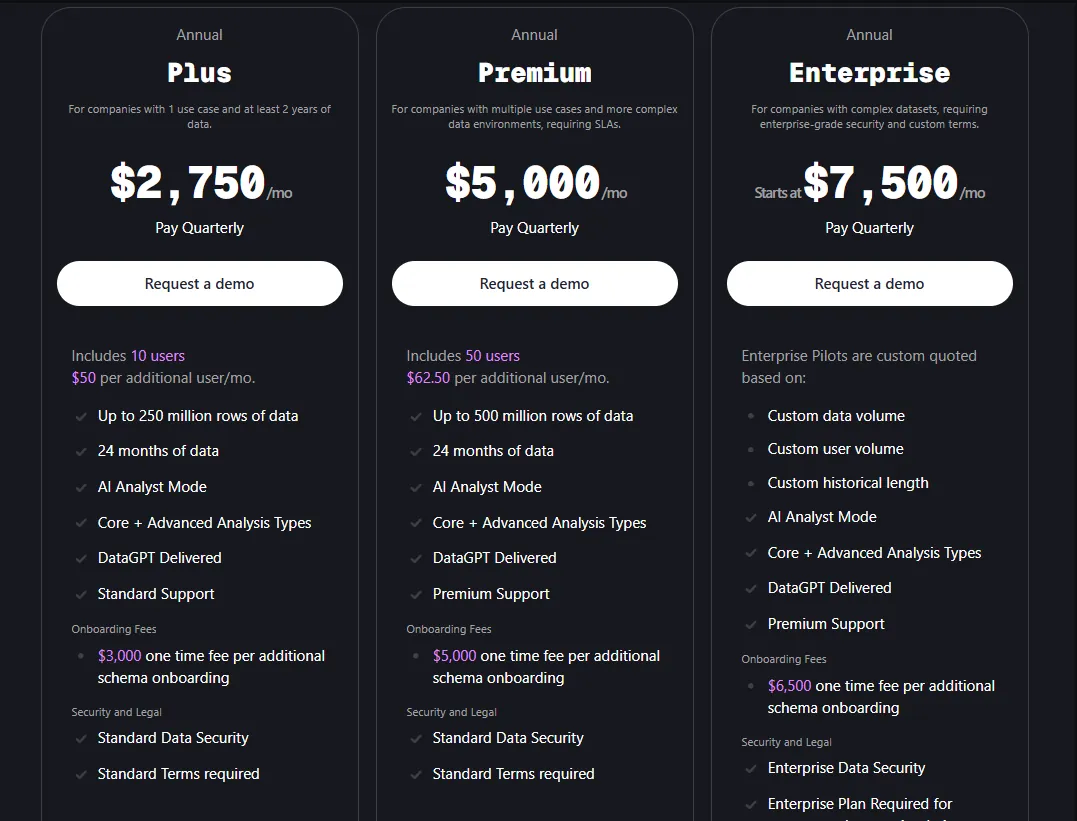Click checkmark beside 'Up to 500 million rows'
The height and width of the screenshot is (821, 1077).
click(x=416, y=416)
